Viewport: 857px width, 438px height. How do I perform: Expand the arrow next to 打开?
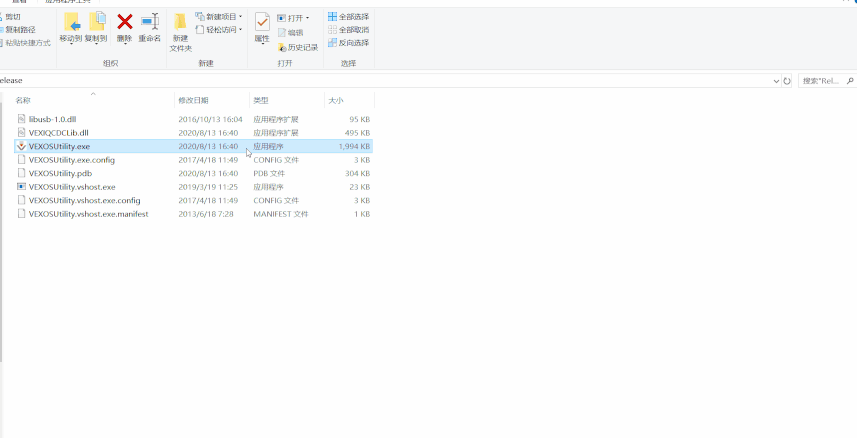tap(307, 18)
